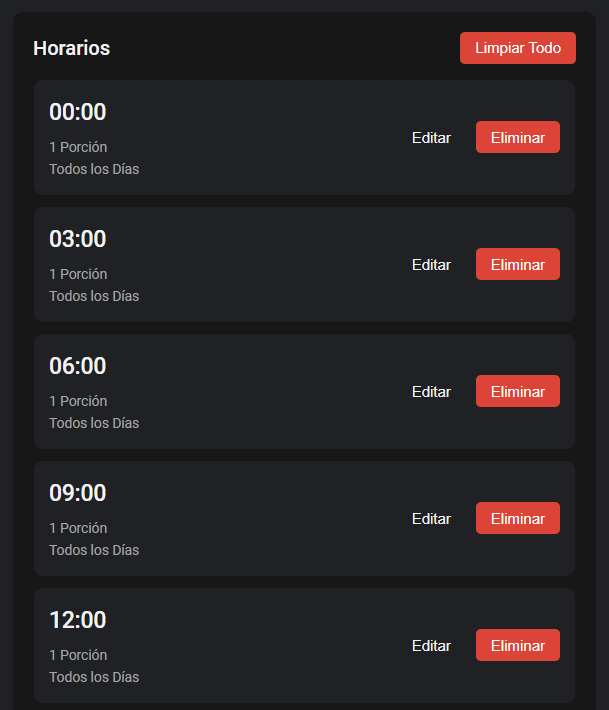Click the 09:00 time heading

coord(78,493)
